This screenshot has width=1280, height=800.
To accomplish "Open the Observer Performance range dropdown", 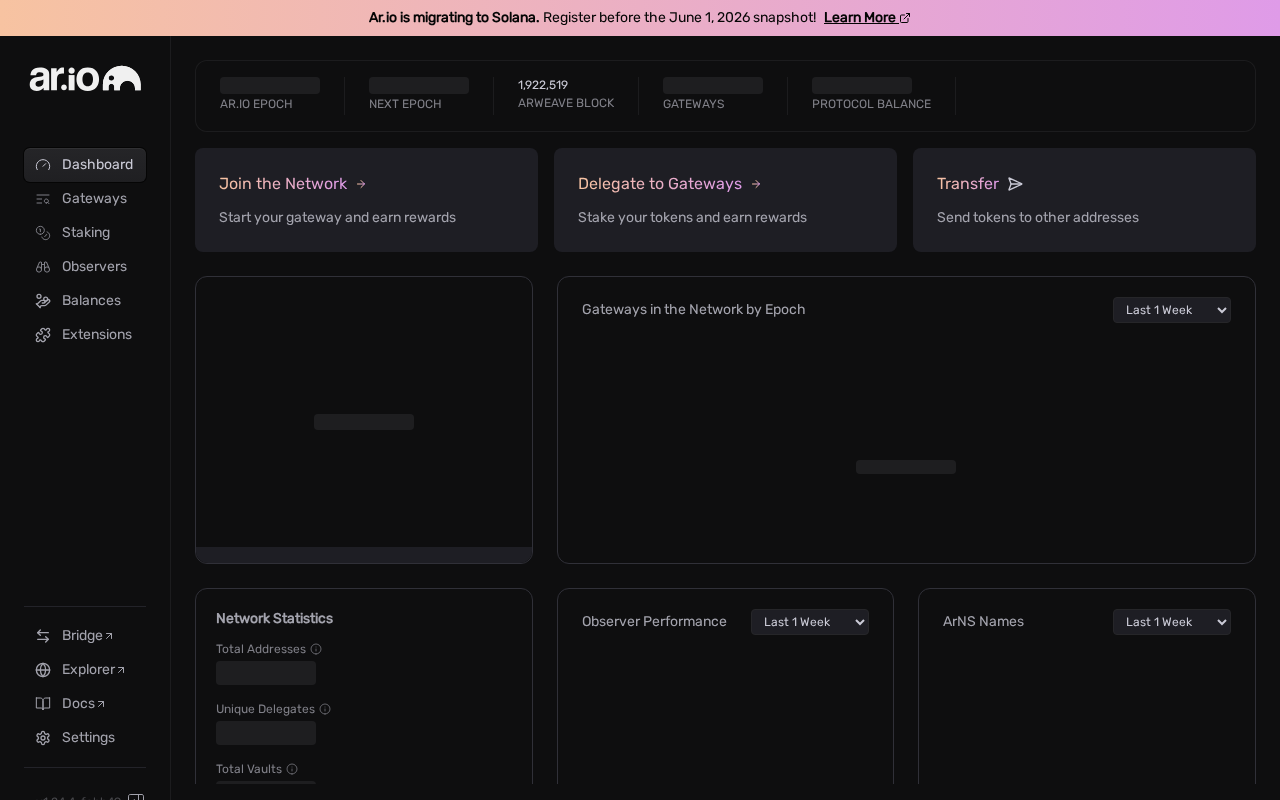I will [810, 622].
